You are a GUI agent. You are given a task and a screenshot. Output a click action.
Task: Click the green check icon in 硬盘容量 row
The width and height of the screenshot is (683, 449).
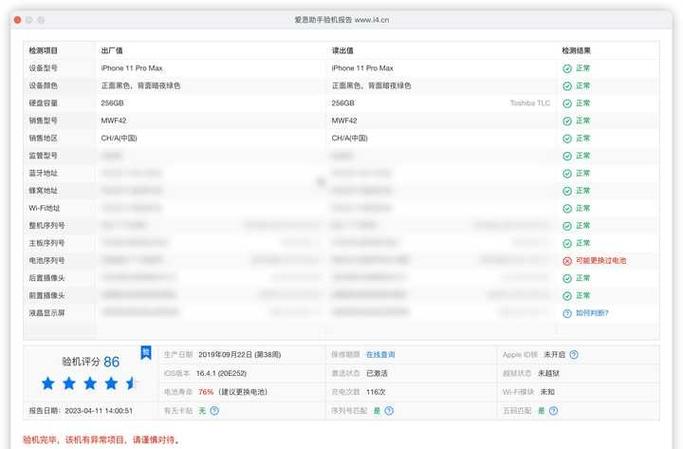click(x=567, y=103)
